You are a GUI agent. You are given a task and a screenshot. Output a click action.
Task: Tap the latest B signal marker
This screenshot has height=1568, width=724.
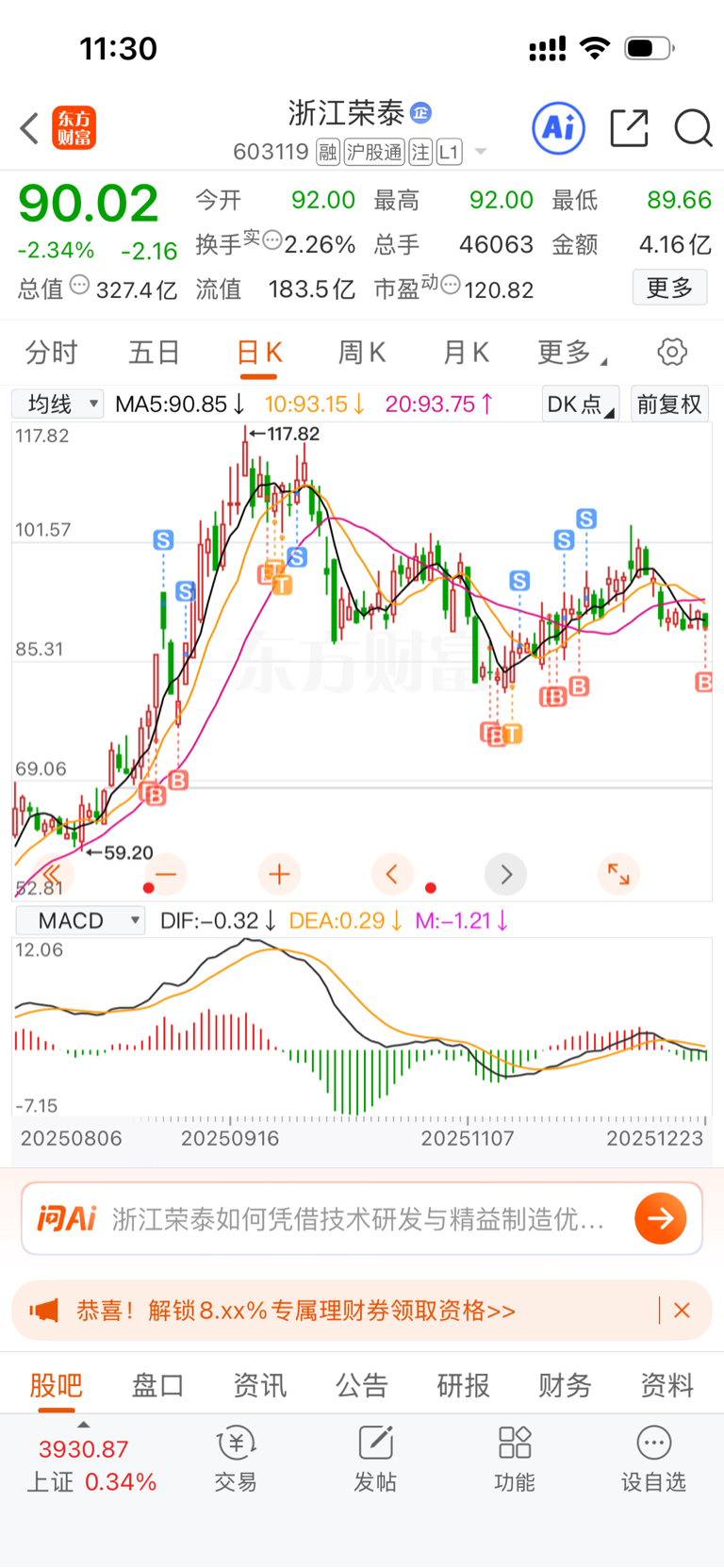point(703,681)
